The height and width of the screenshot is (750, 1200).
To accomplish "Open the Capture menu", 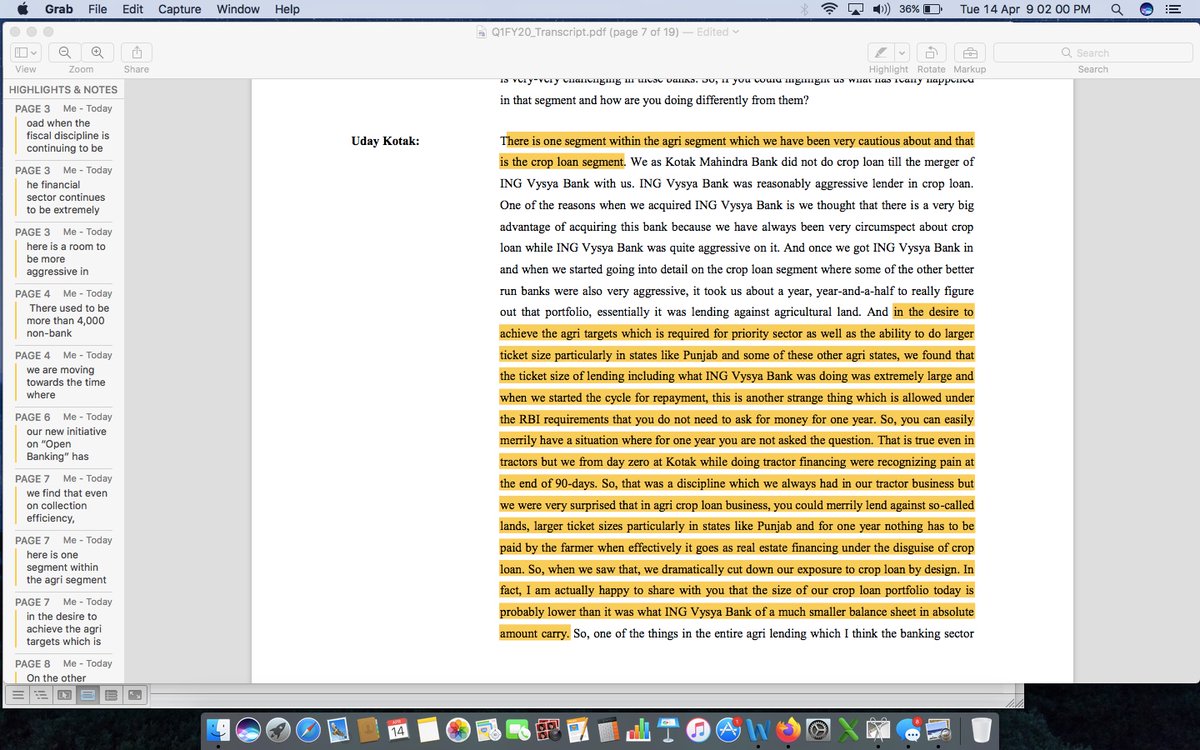I will click(x=180, y=9).
